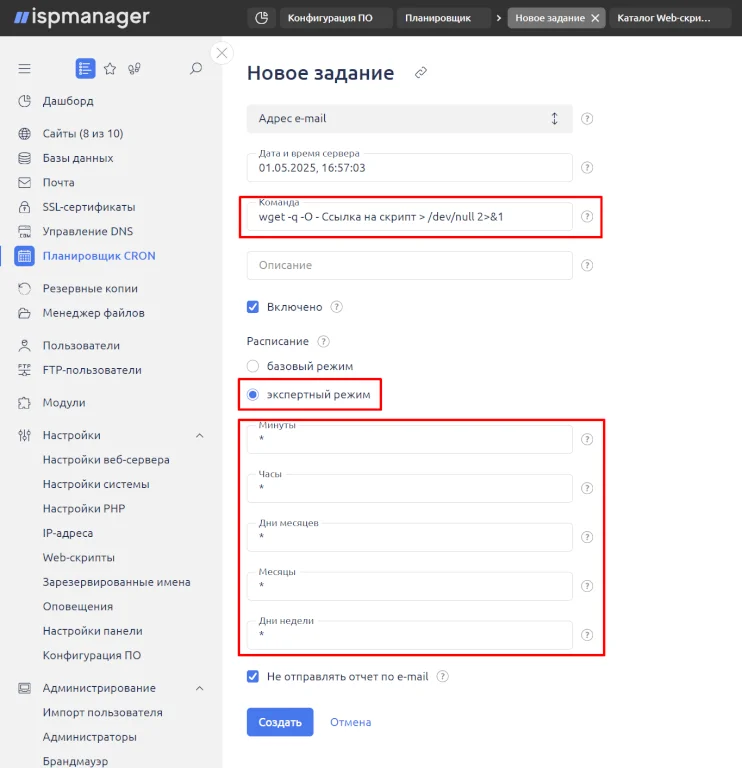Select the базовый режим radio button

tap(253, 366)
